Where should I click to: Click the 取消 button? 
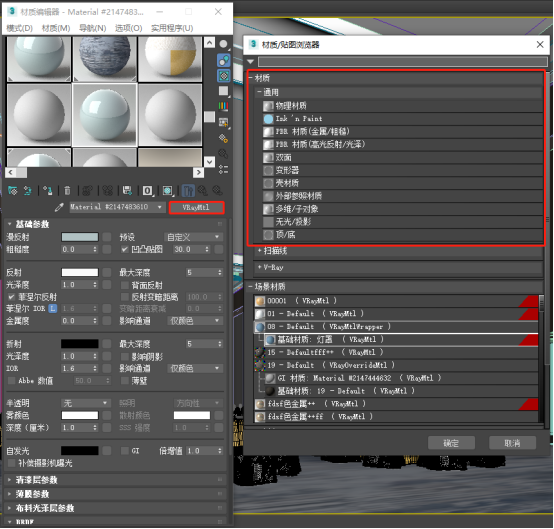[512, 443]
